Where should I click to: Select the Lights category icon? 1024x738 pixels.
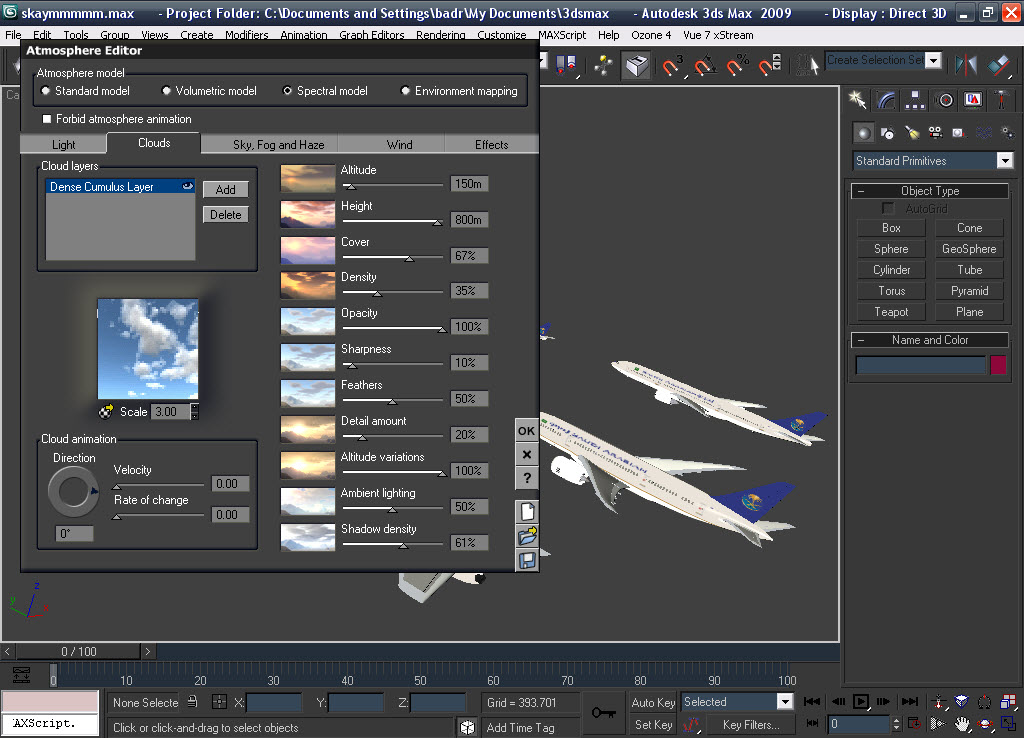[x=912, y=133]
